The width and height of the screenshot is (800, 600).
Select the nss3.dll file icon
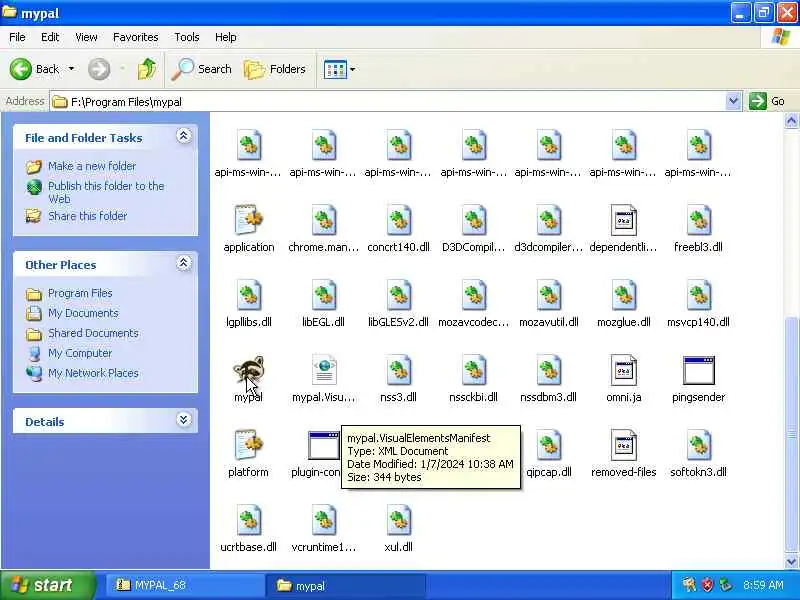(398, 370)
